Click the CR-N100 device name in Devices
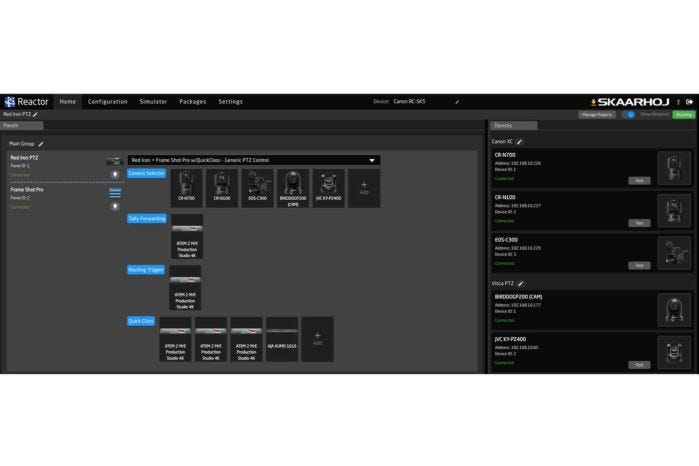The image size is (699, 466). pos(505,197)
